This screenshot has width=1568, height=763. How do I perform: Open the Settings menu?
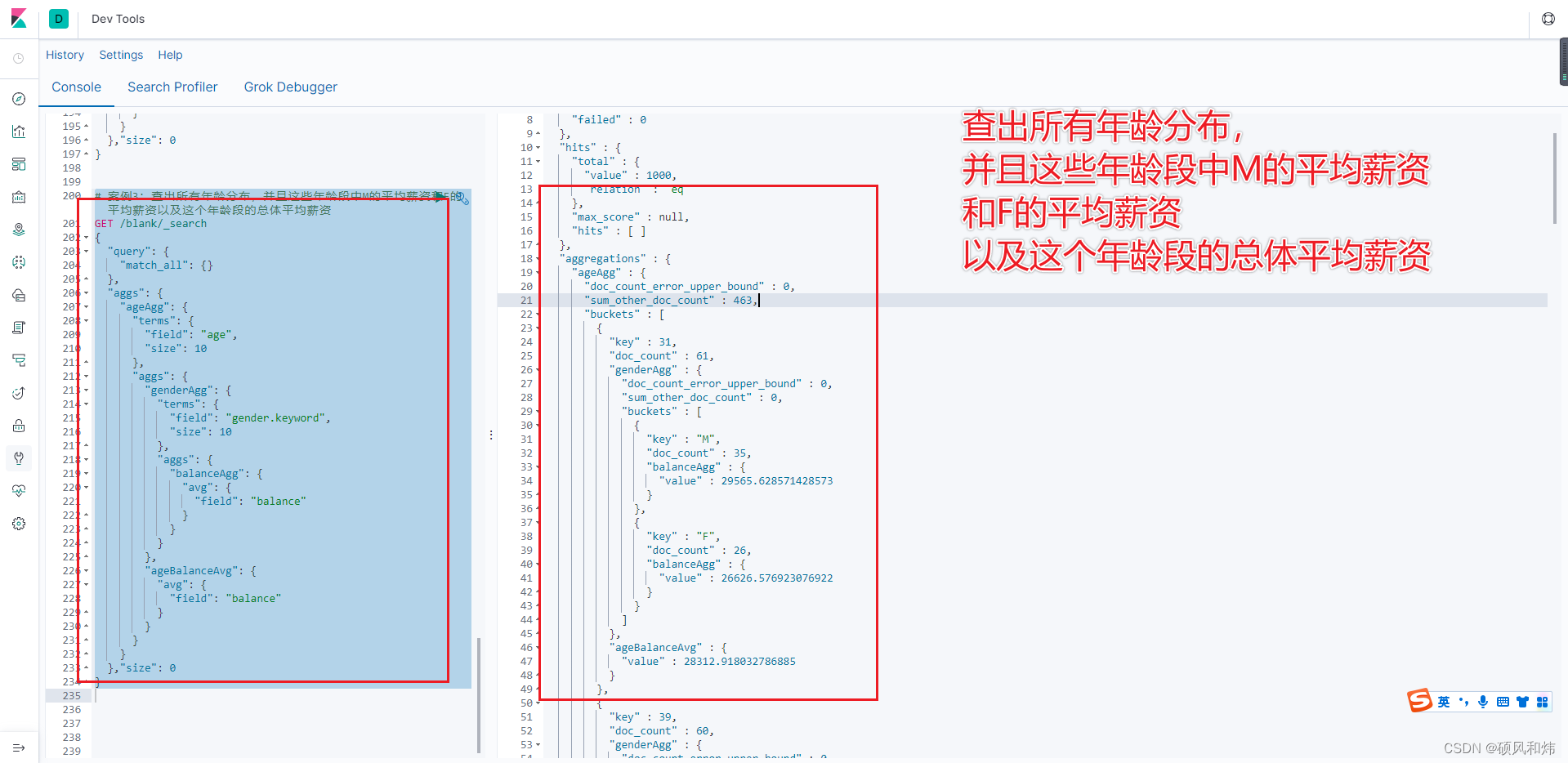coord(121,55)
